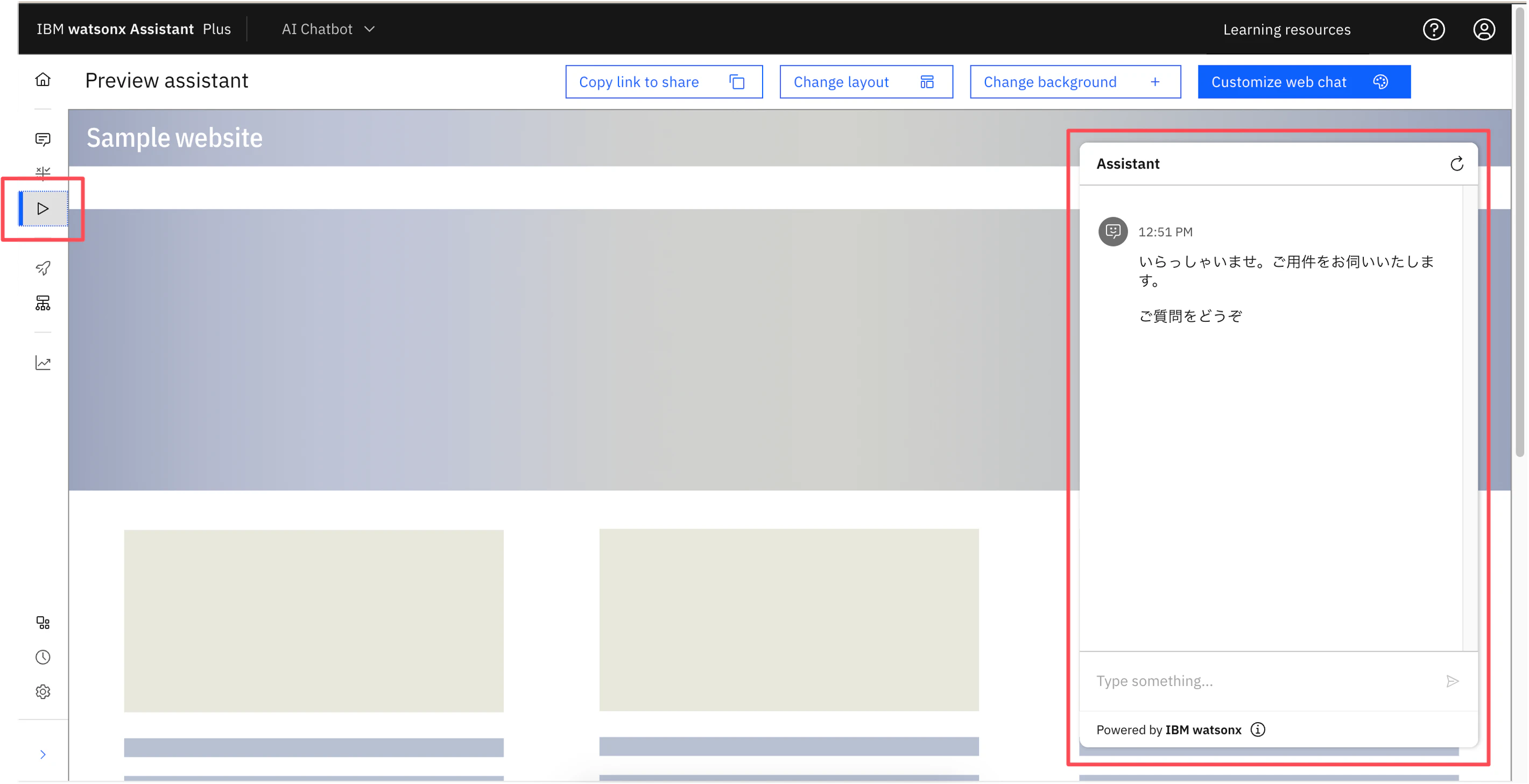Open the clock icon in sidebar
The width and height of the screenshot is (1529, 784).
point(43,657)
